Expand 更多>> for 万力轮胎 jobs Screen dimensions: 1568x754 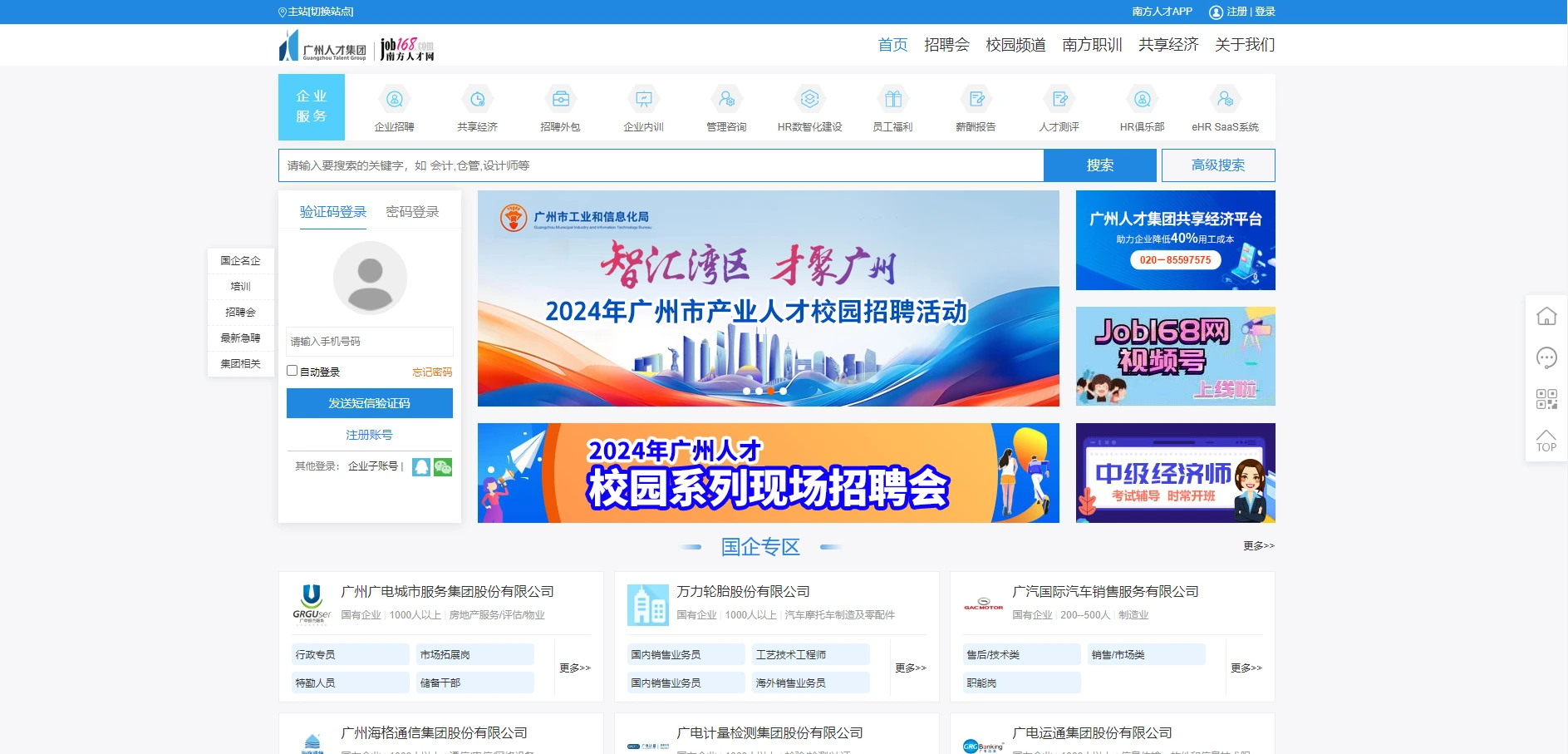911,668
